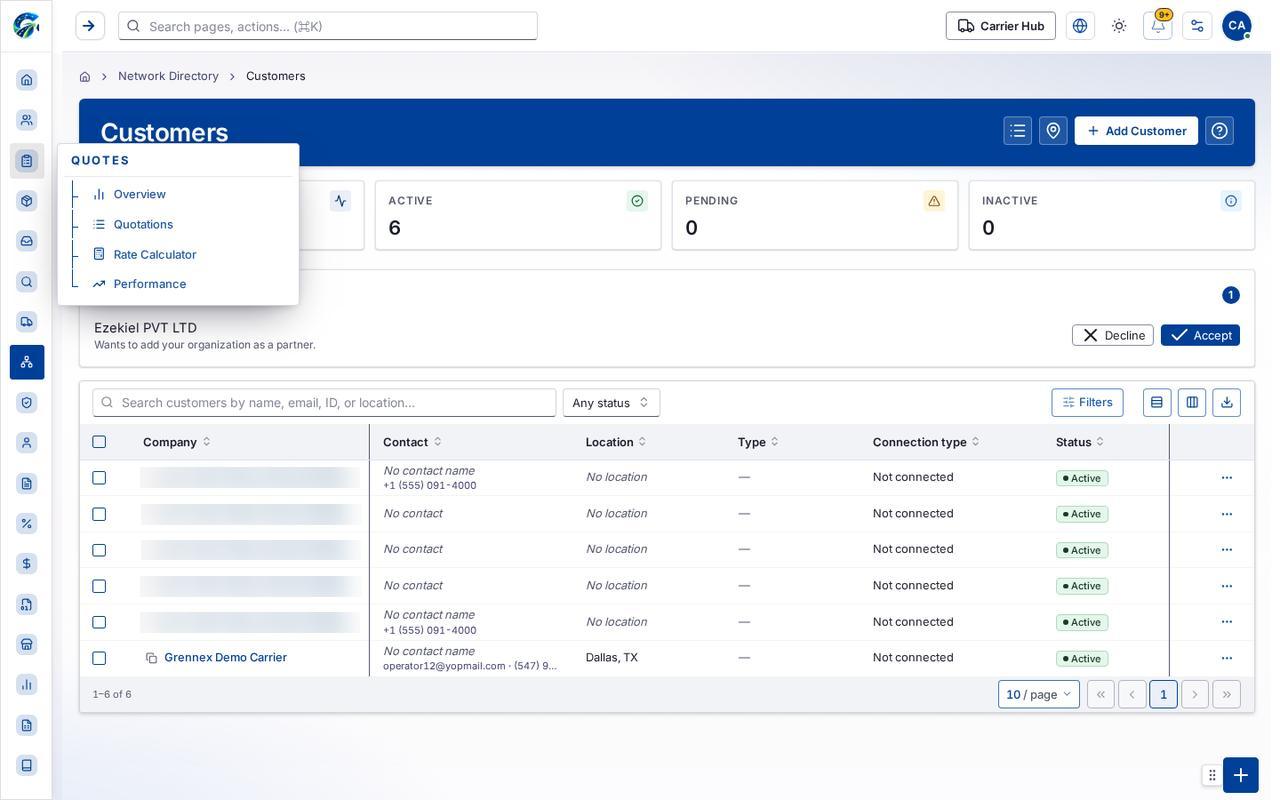Image resolution: width=1280 pixels, height=800 pixels.
Task: Sort by the Status column
Action: 1080,442
